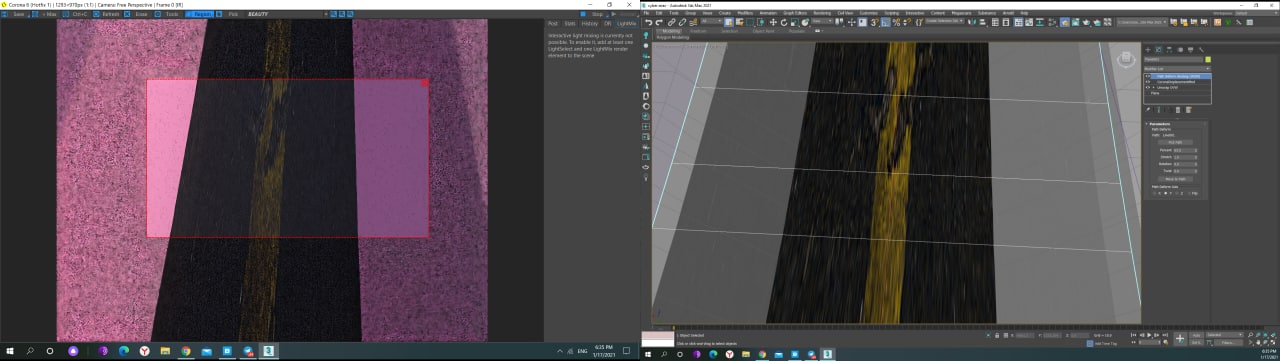This screenshot has height=361, width=1280.
Task: Click Select Object tool in 3ds Max
Action: click(x=728, y=22)
